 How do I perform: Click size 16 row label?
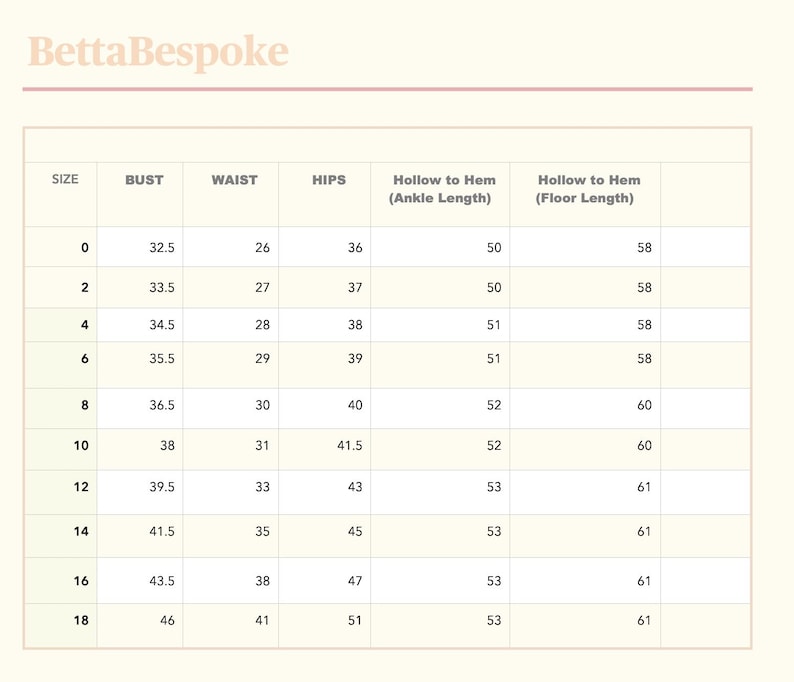[x=81, y=581]
